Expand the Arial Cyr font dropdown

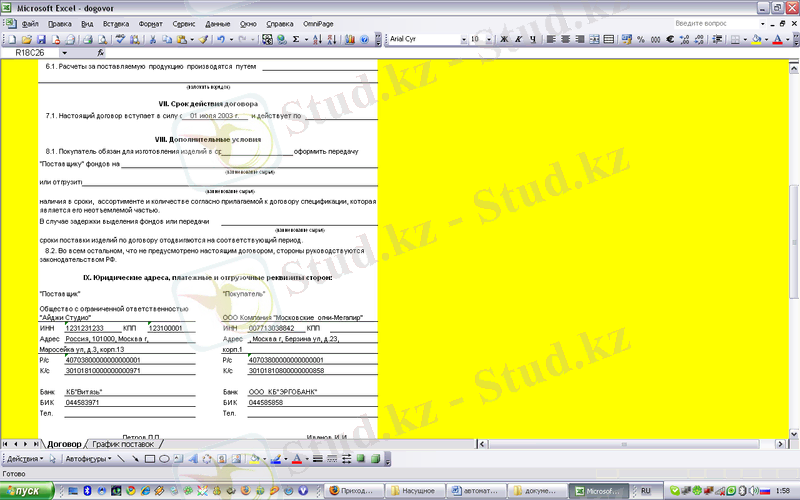pyautogui.click(x=462, y=39)
